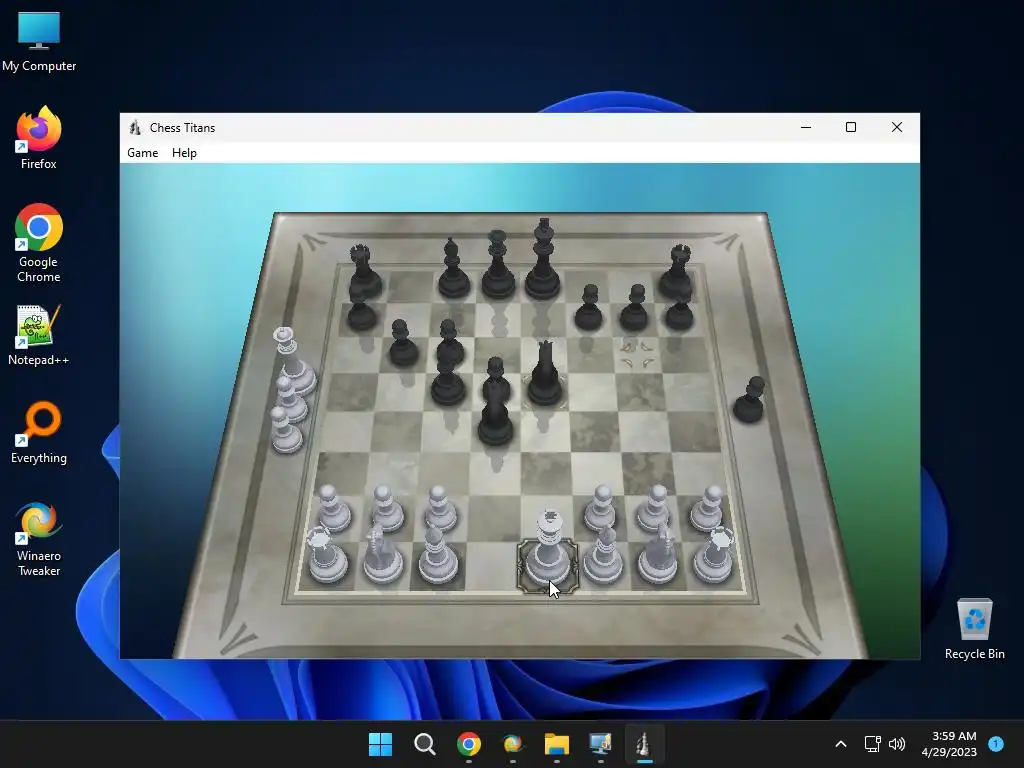The image size is (1024, 768).
Task: Select the white rook on a1
Action: pyautogui.click(x=327, y=555)
